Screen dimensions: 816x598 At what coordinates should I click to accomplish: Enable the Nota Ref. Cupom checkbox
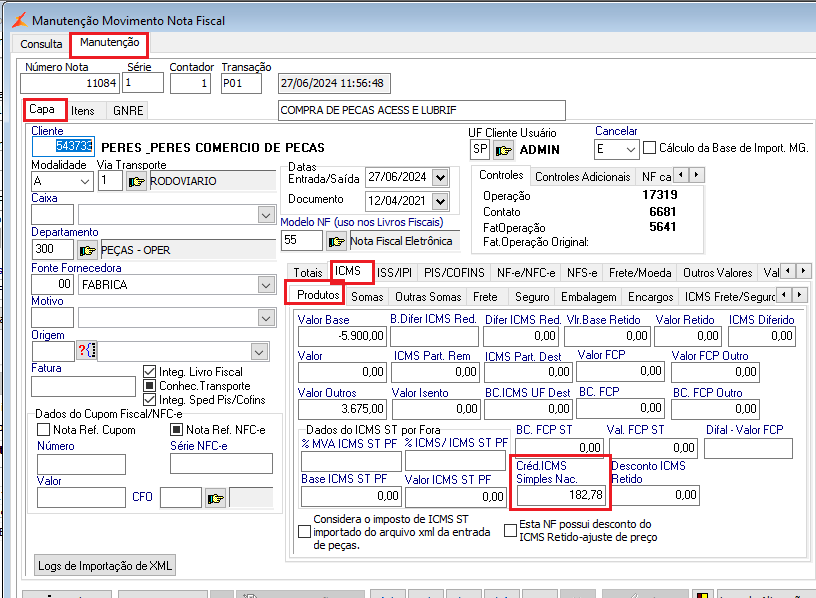click(44, 430)
